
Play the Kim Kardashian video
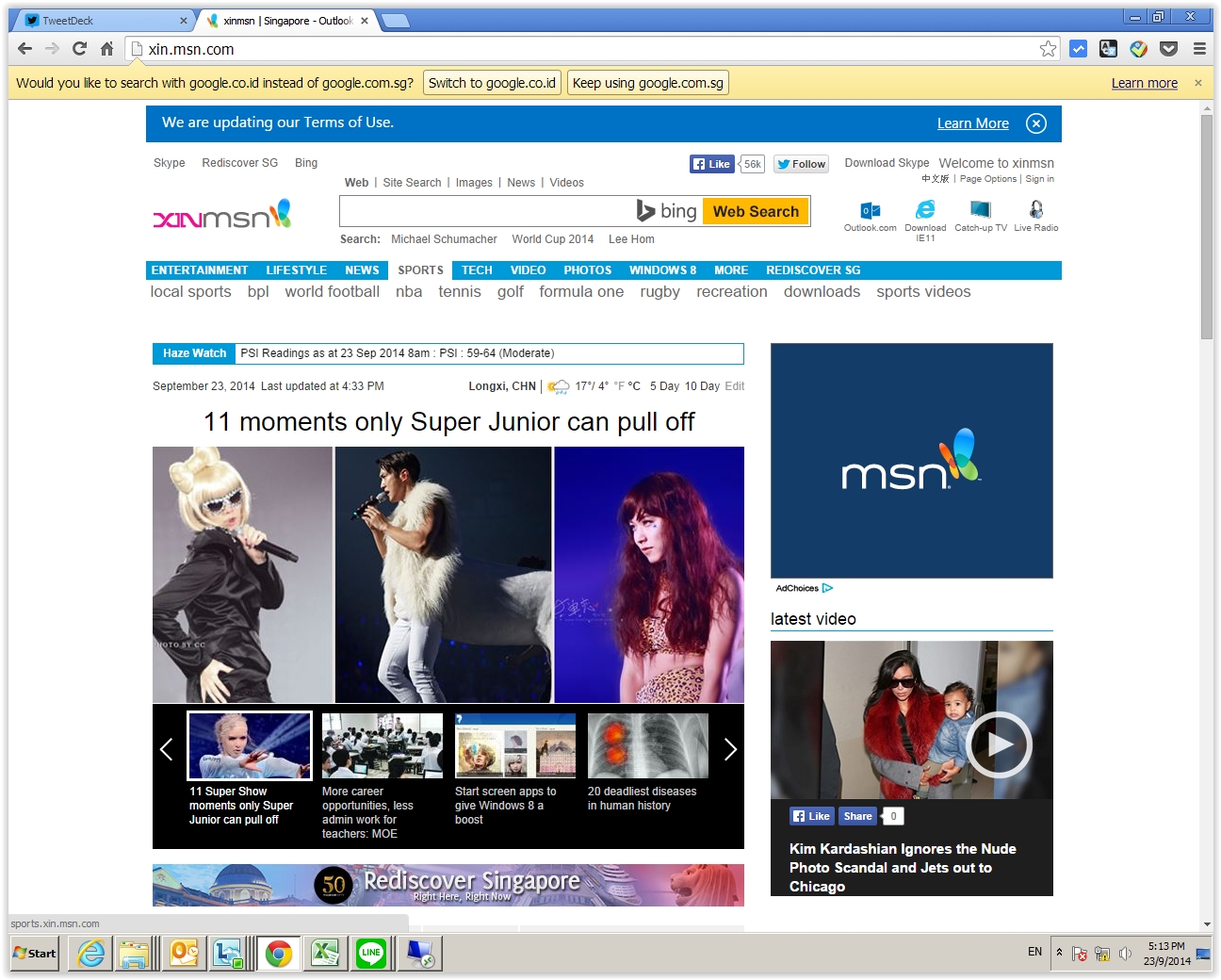coord(999,744)
